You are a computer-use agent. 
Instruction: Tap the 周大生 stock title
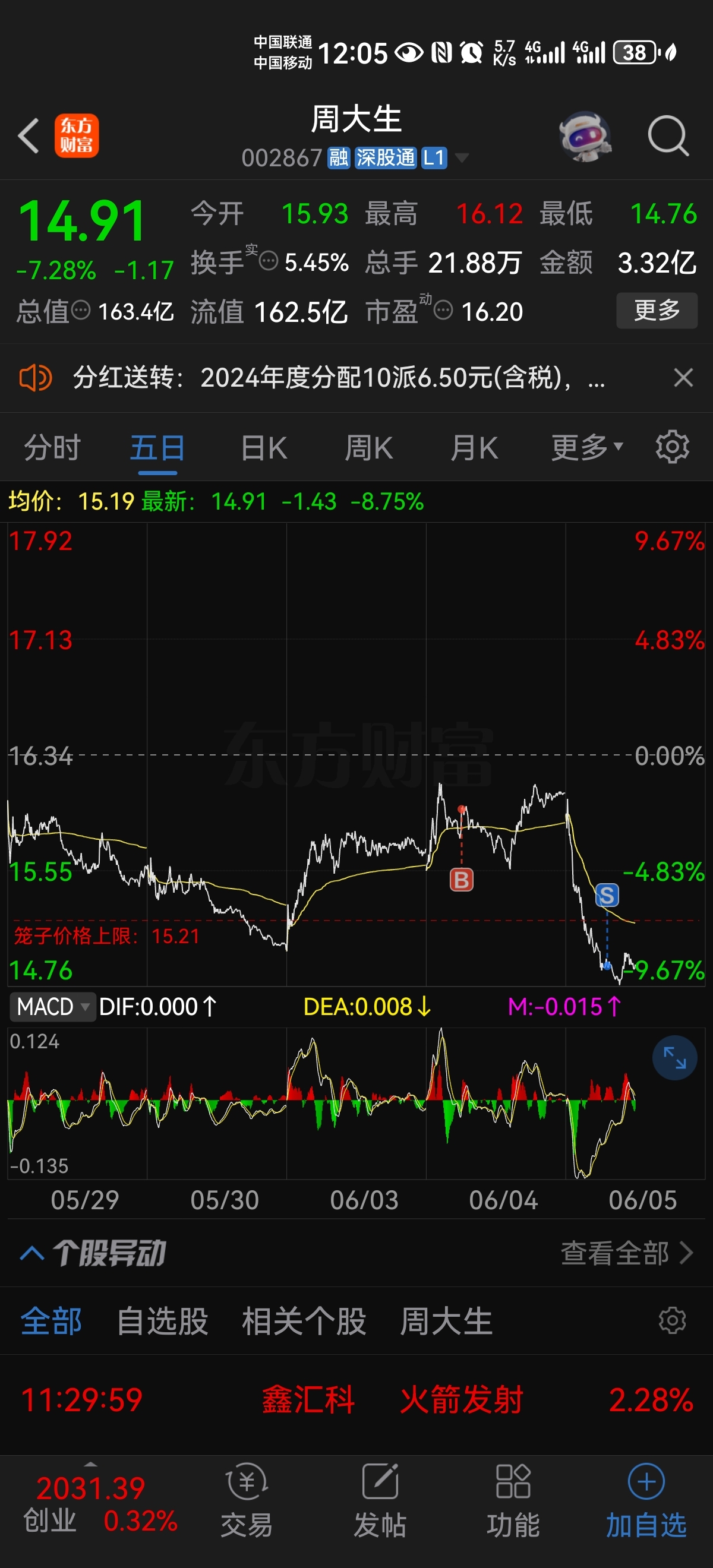356,119
